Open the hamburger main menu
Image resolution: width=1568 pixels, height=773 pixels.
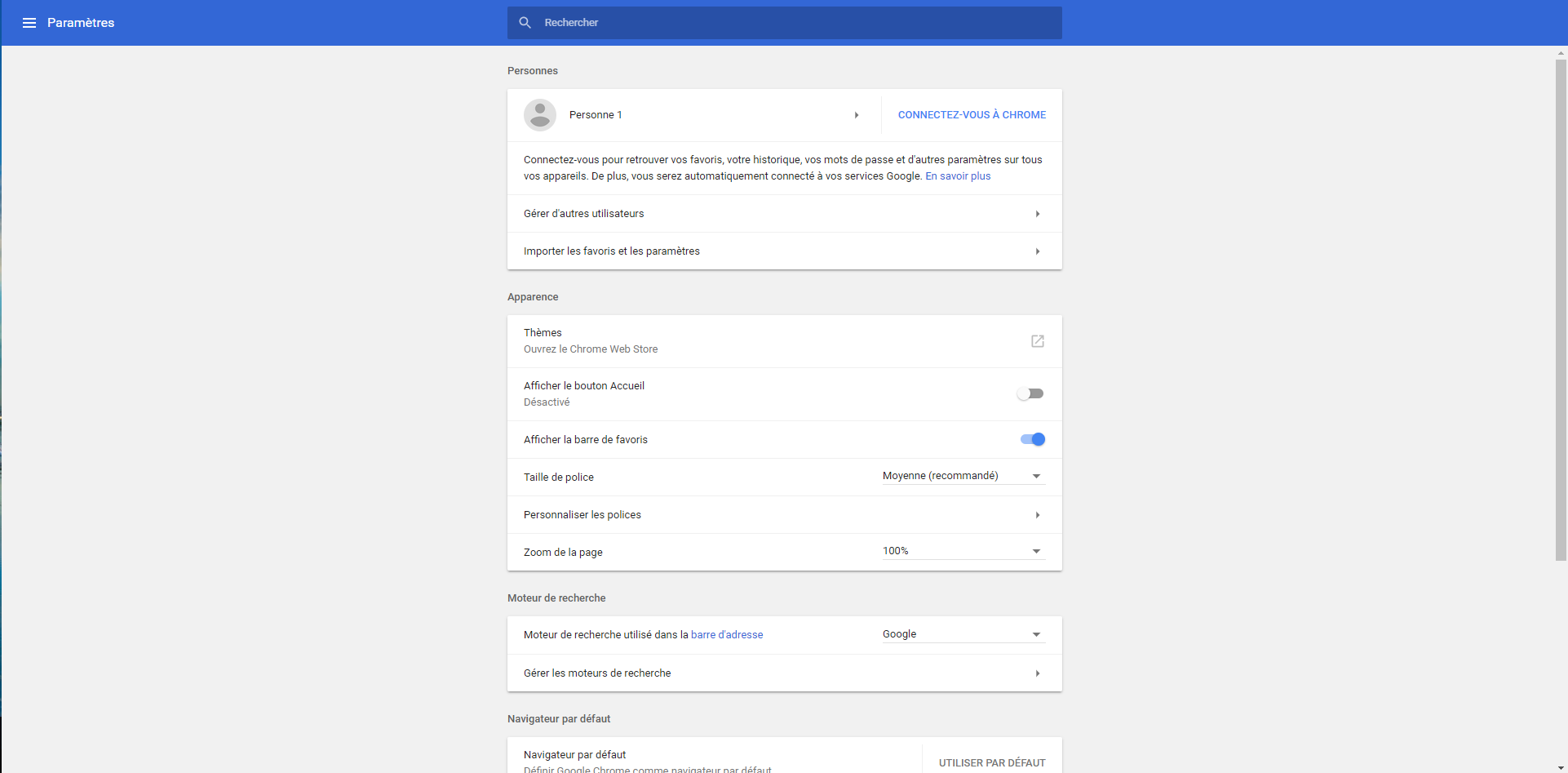coord(29,23)
